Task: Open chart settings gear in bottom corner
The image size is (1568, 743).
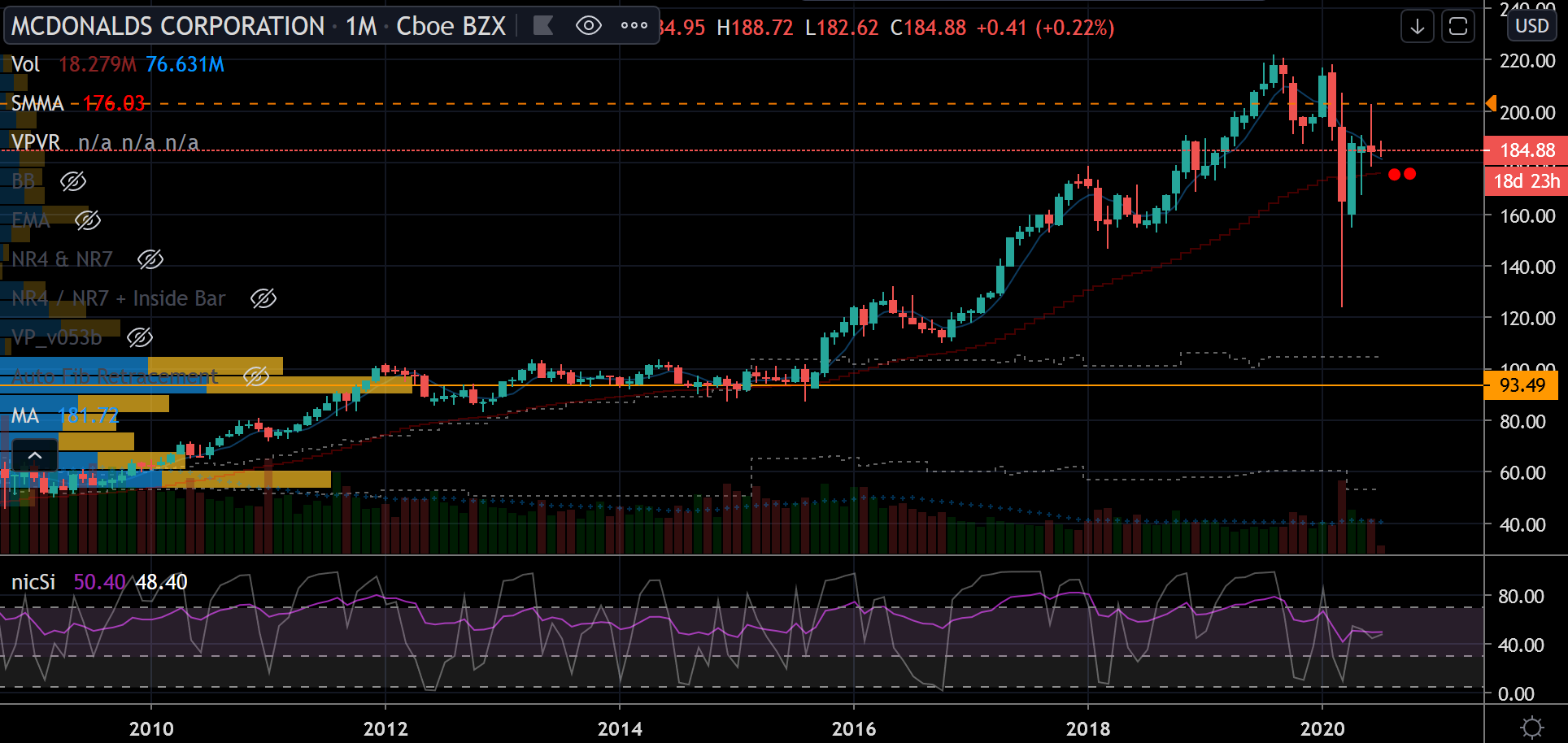Action: 1532,726
